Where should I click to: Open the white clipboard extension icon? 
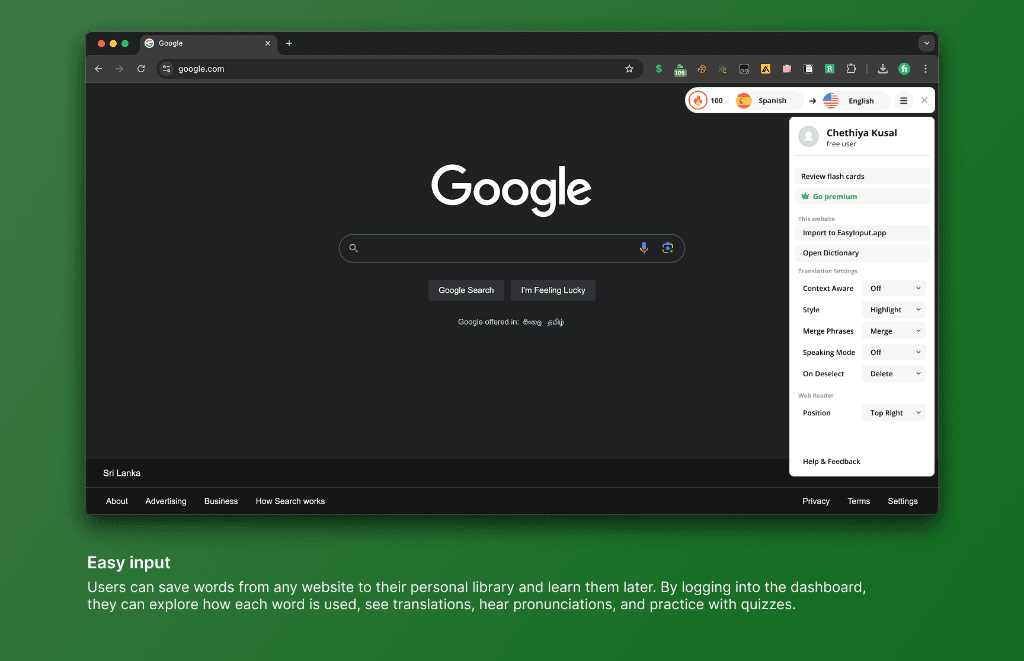pyautogui.click(x=808, y=69)
